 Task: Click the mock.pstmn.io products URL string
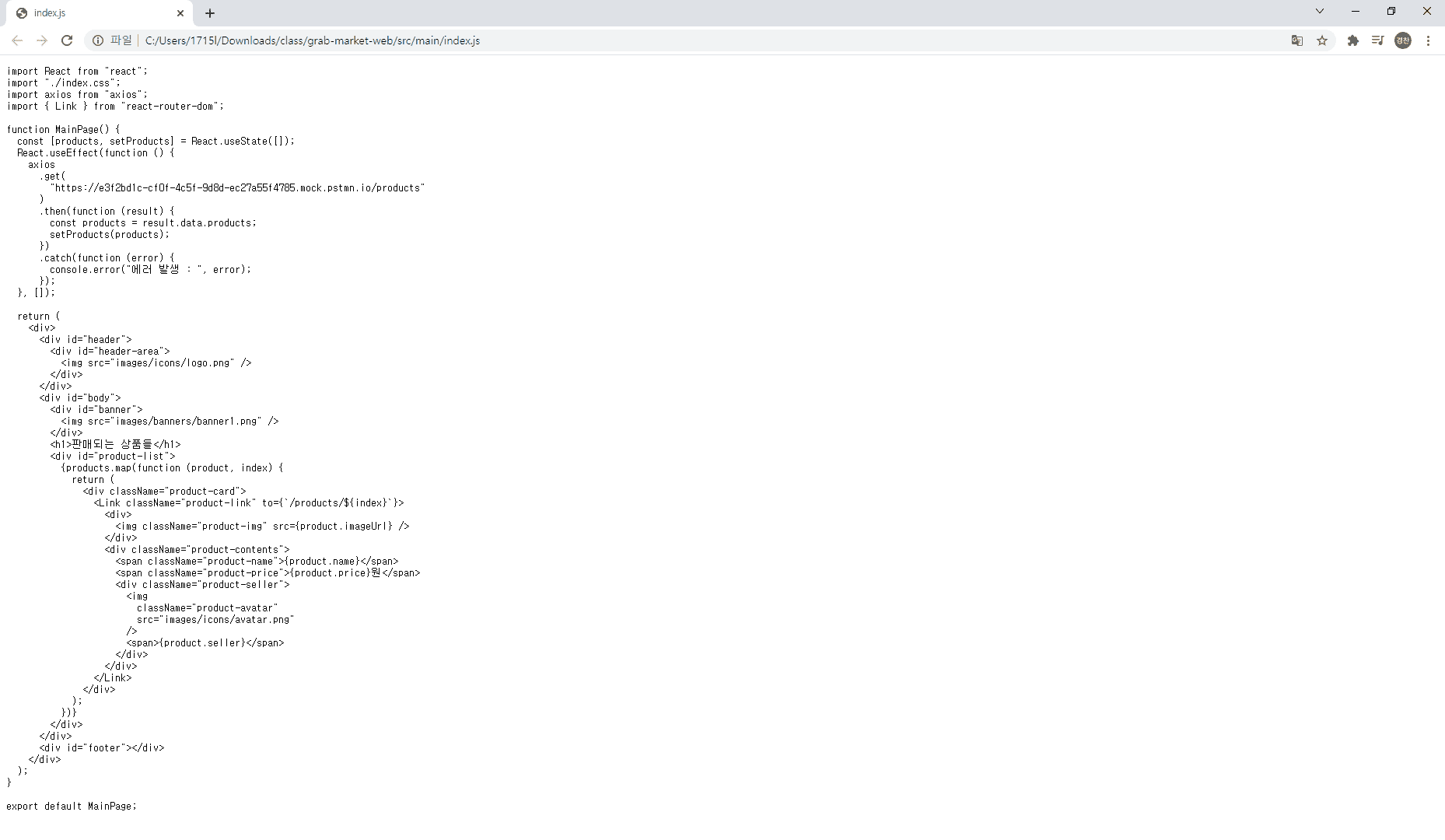coord(237,187)
